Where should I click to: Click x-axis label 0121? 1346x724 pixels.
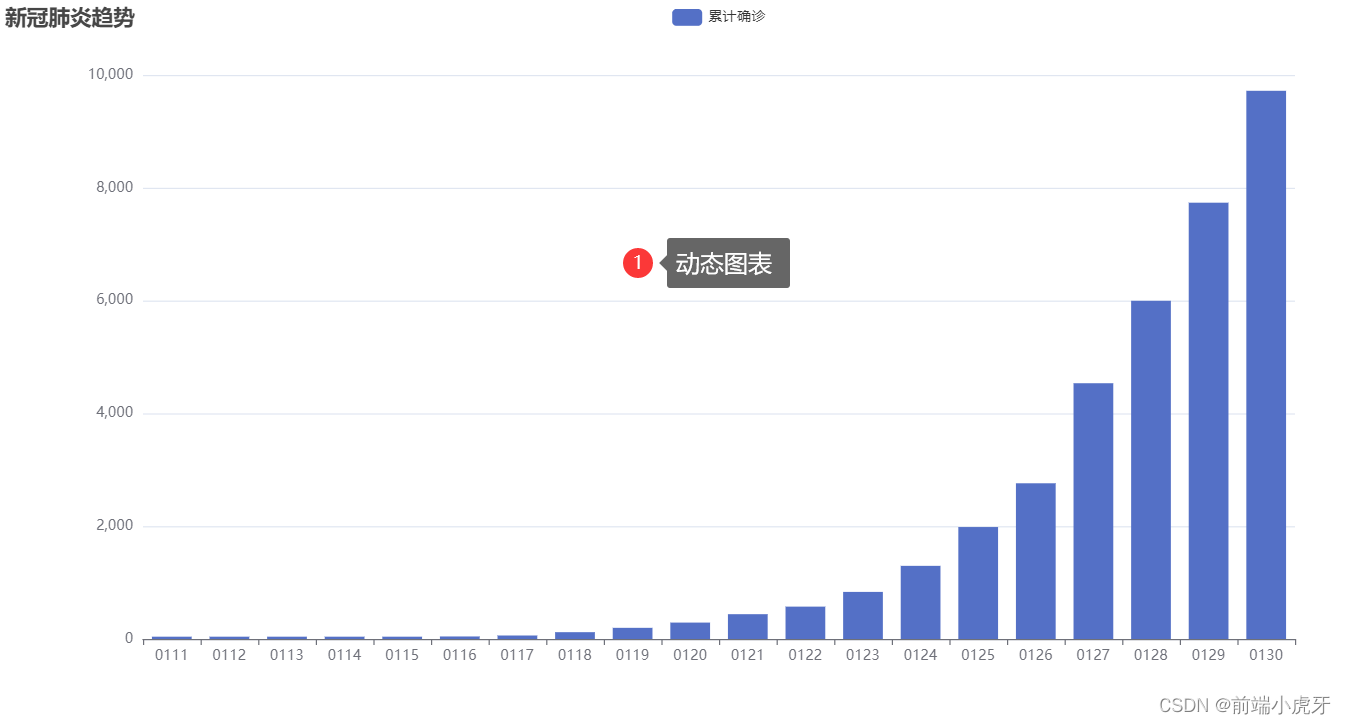[x=748, y=655]
